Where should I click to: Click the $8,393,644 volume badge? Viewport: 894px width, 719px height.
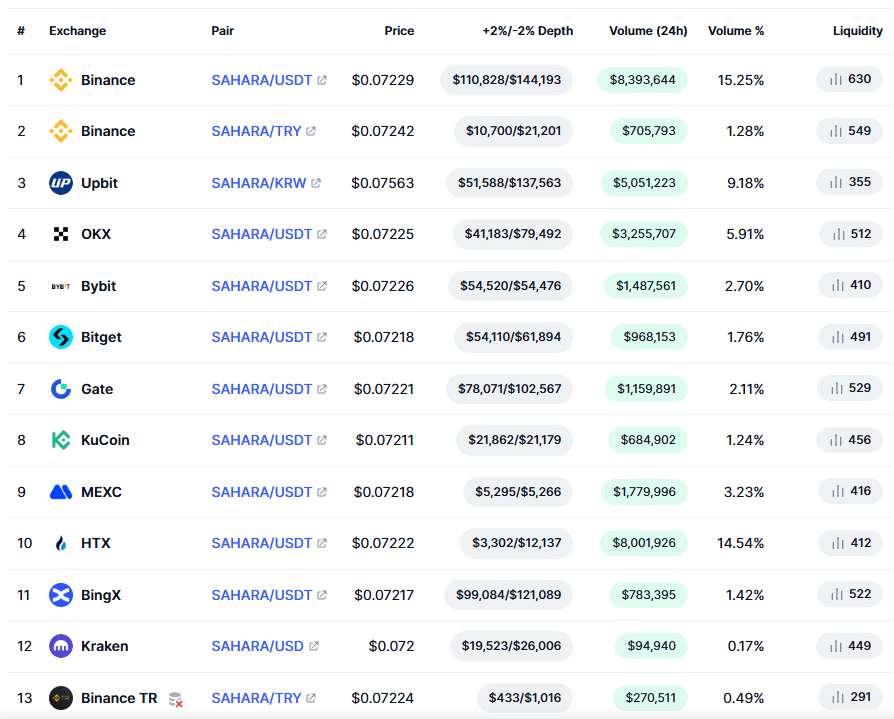click(x=643, y=80)
